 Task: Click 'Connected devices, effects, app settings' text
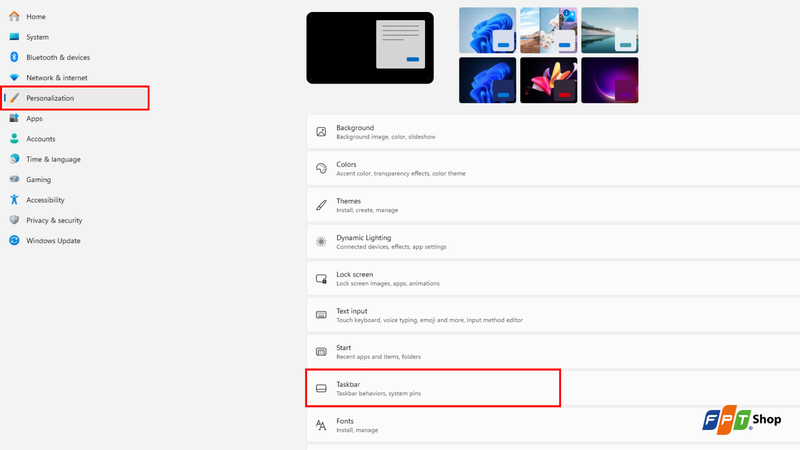pyautogui.click(x=391, y=247)
